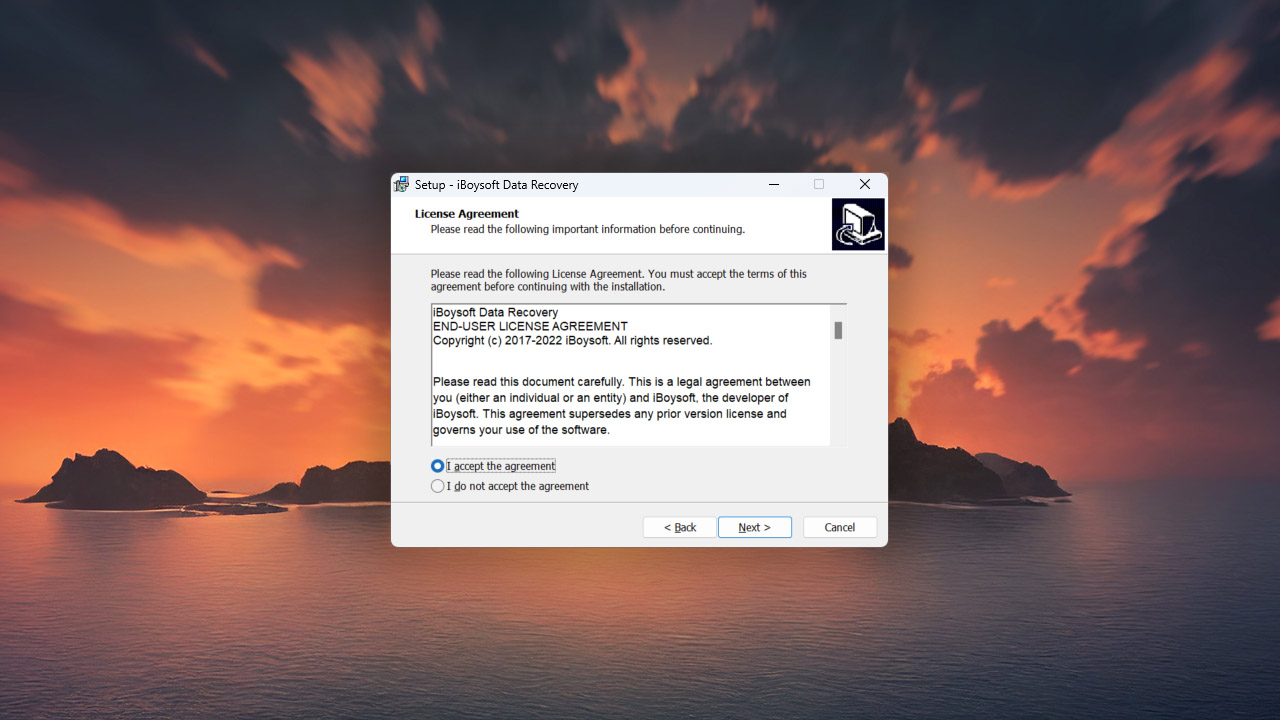Click the copyright 2017-2022 iBoysoft line
Viewport: 1280px width, 720px height.
pyautogui.click(x=572, y=340)
